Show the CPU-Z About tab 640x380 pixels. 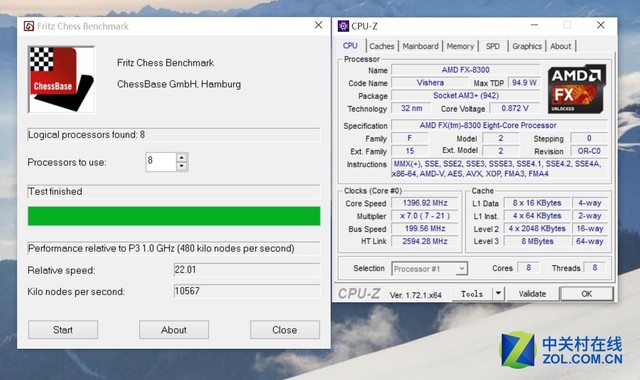tap(560, 46)
